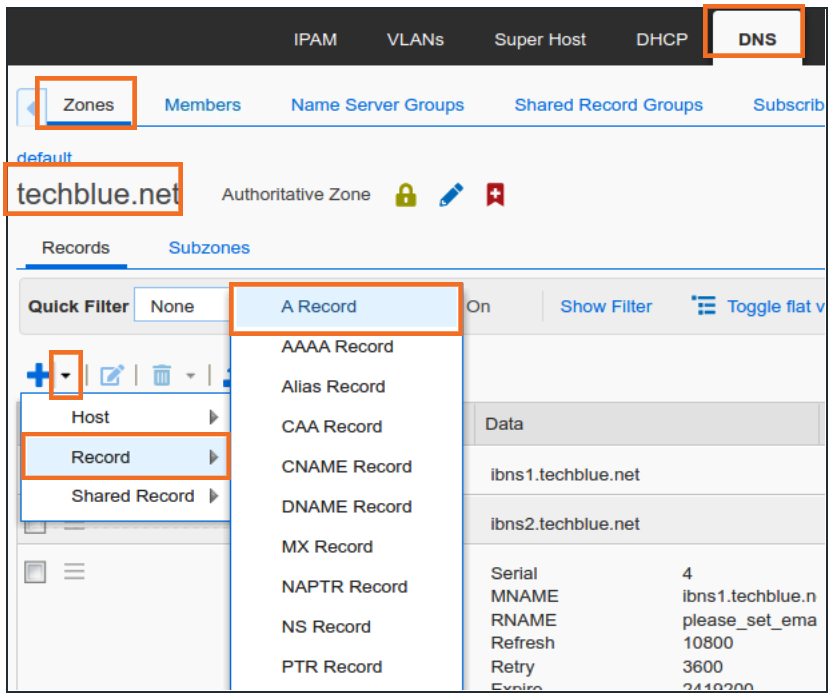Image resolution: width=832 pixels, height=698 pixels.
Task: Click the trash delete icon in toolbar
Action: [161, 375]
